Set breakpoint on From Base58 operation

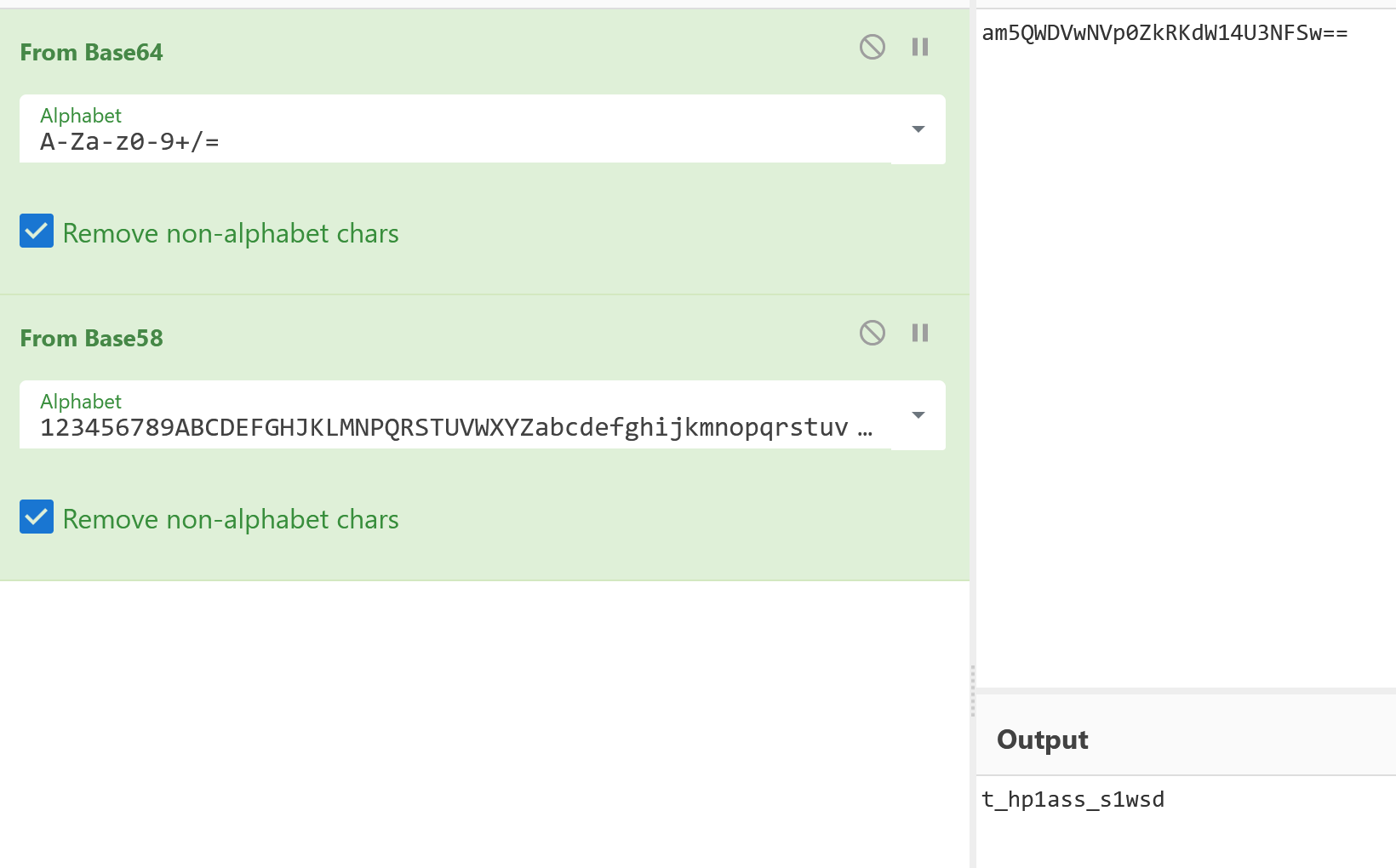[x=920, y=333]
